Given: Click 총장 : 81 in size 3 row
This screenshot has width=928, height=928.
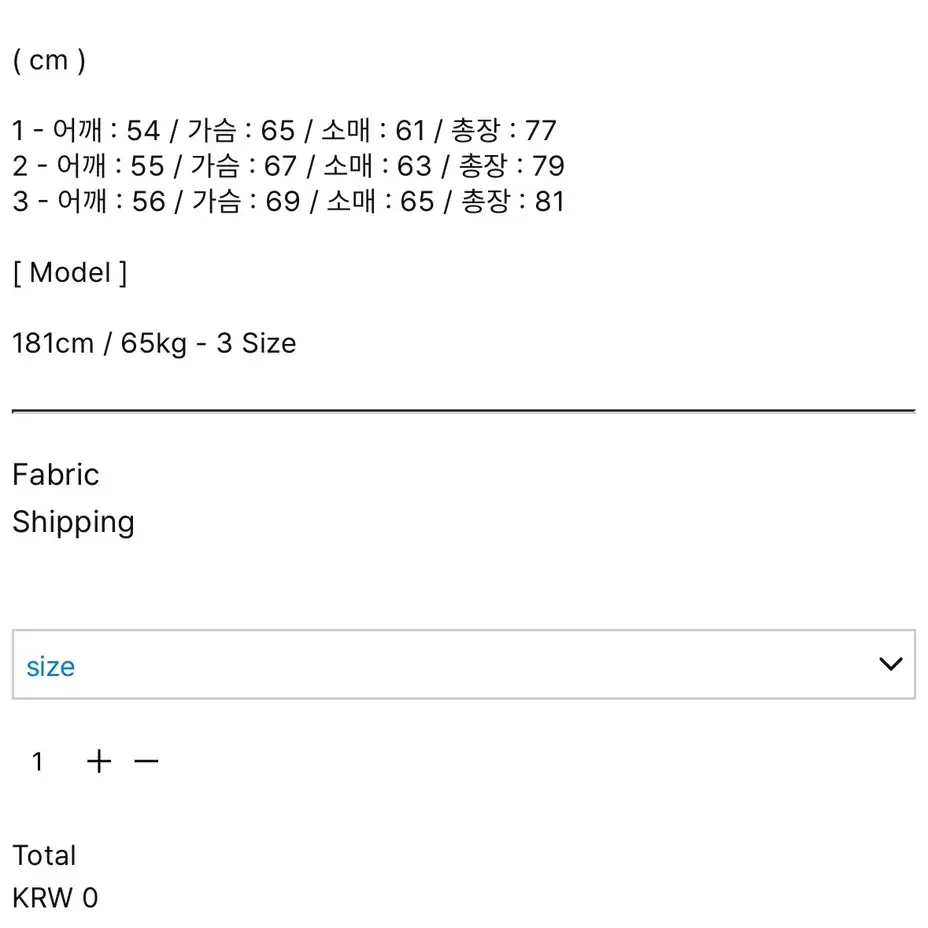Looking at the screenshot, I should (x=513, y=201).
